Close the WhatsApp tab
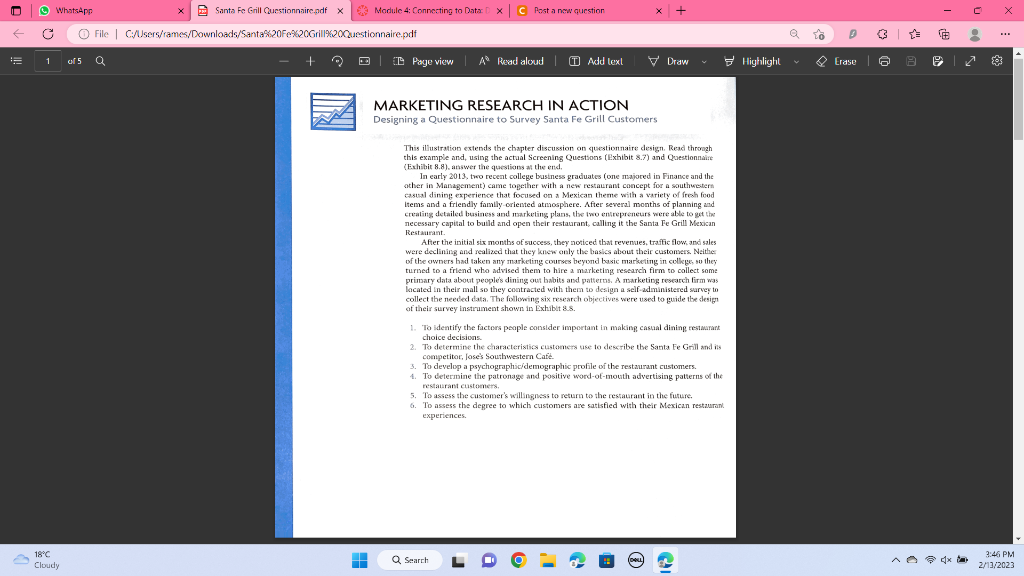 point(181,10)
